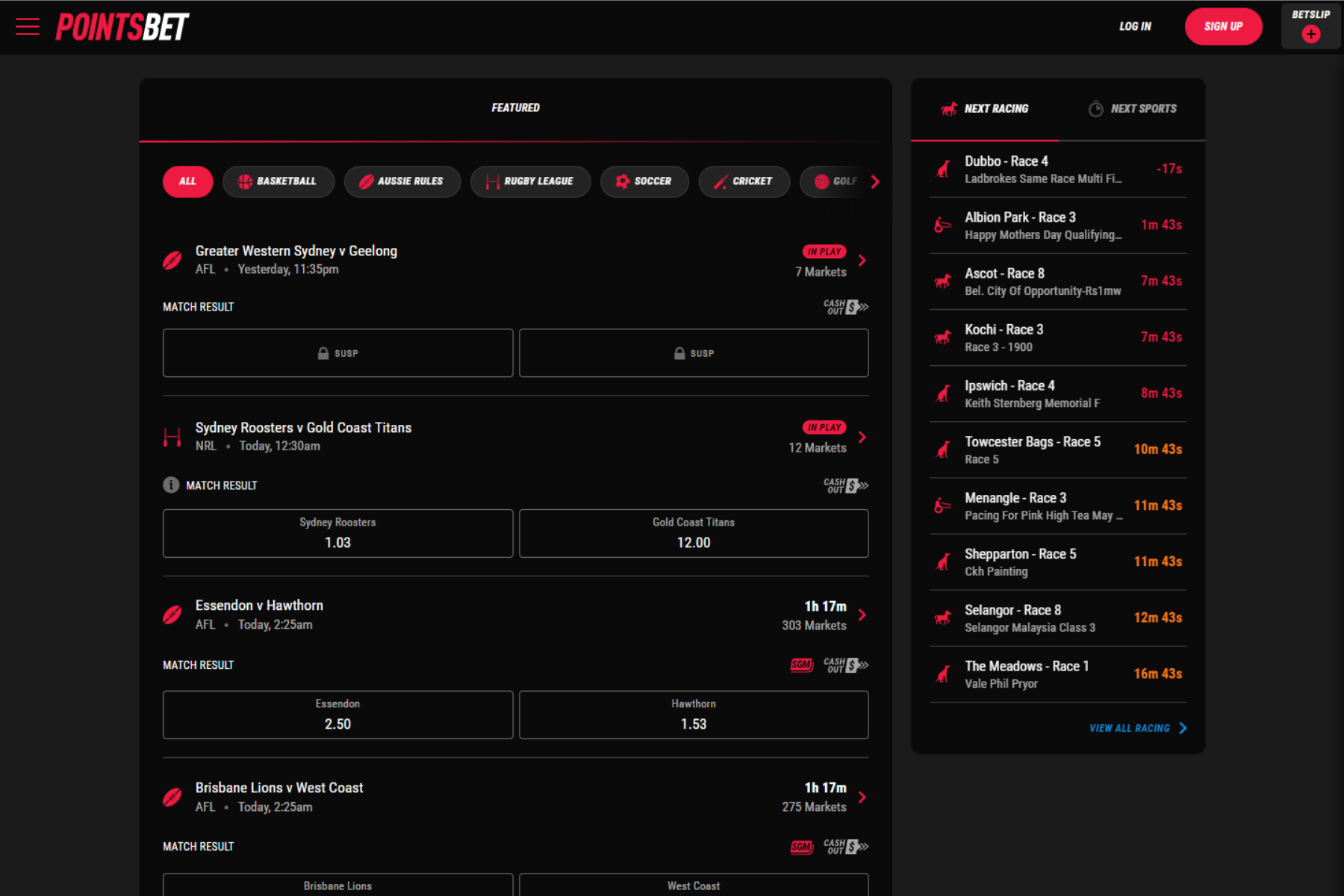Bet on Gold Coast Titans at 12.00
Screen dimensions: 1344x896
(694, 533)
